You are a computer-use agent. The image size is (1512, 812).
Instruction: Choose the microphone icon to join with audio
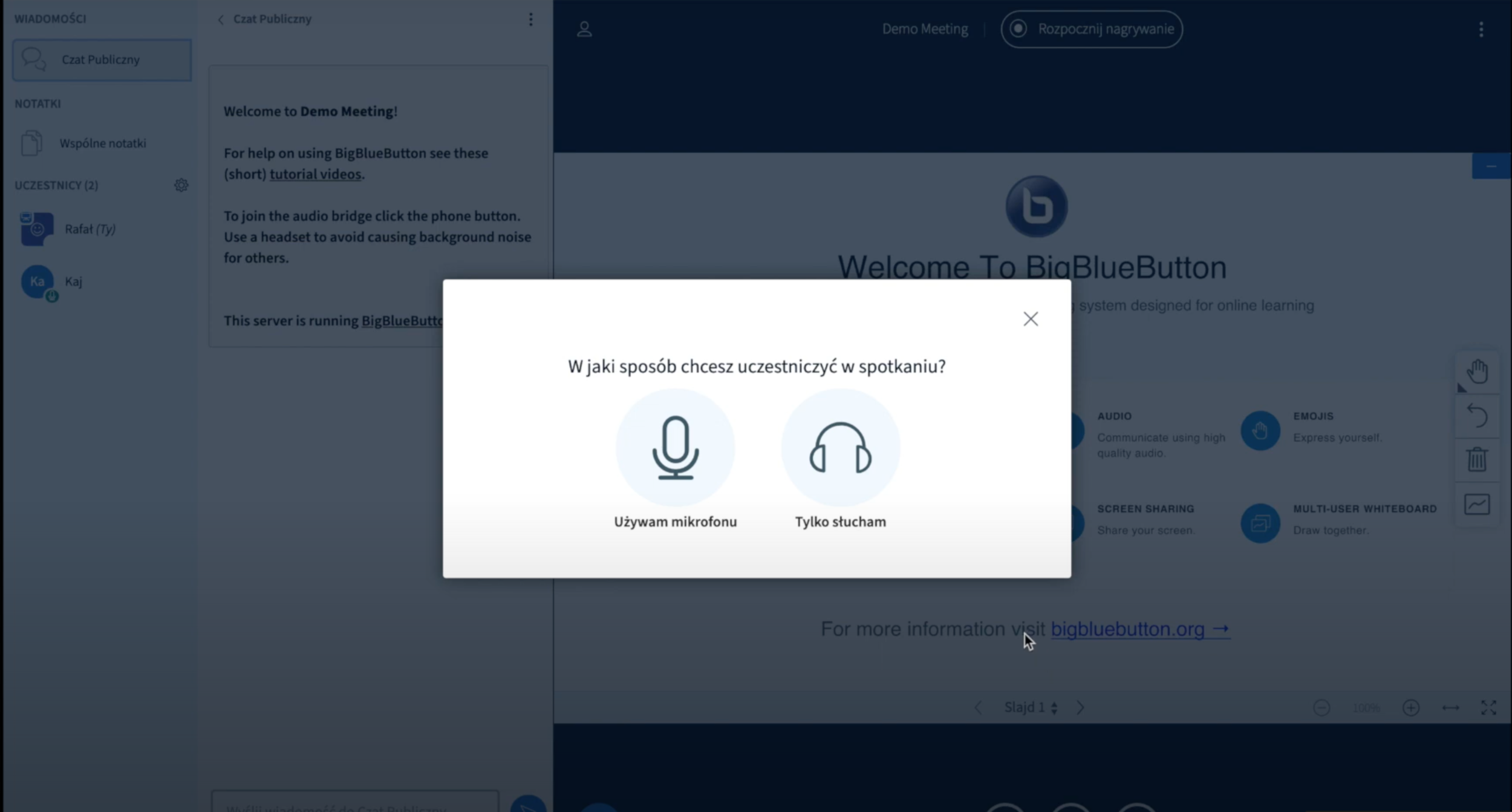tap(675, 447)
